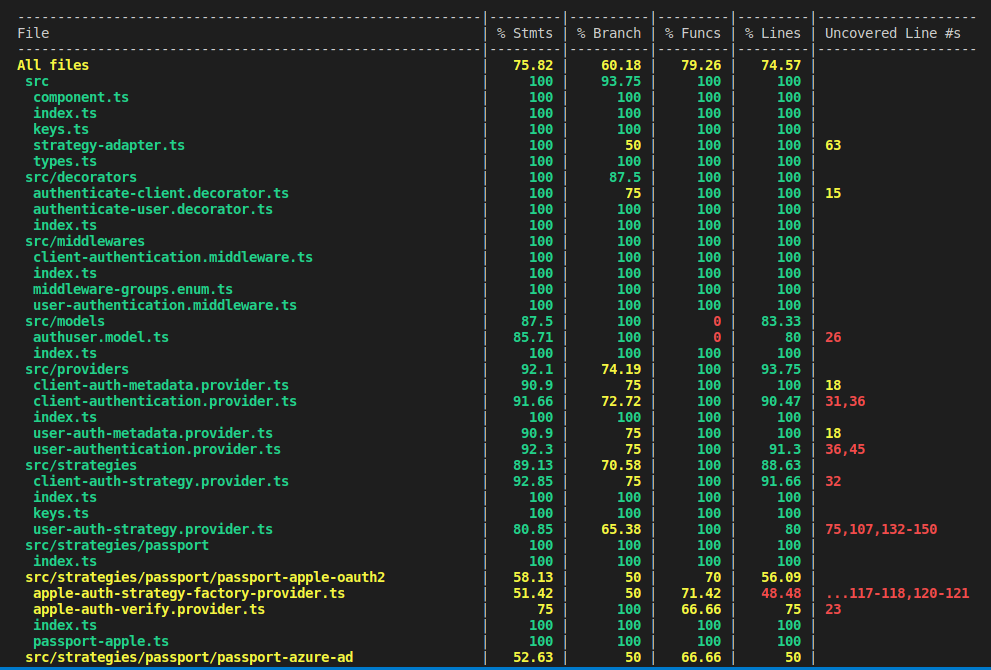Click the red lines value 48.48
Screen dimensions: 991x670
[x=781, y=594]
